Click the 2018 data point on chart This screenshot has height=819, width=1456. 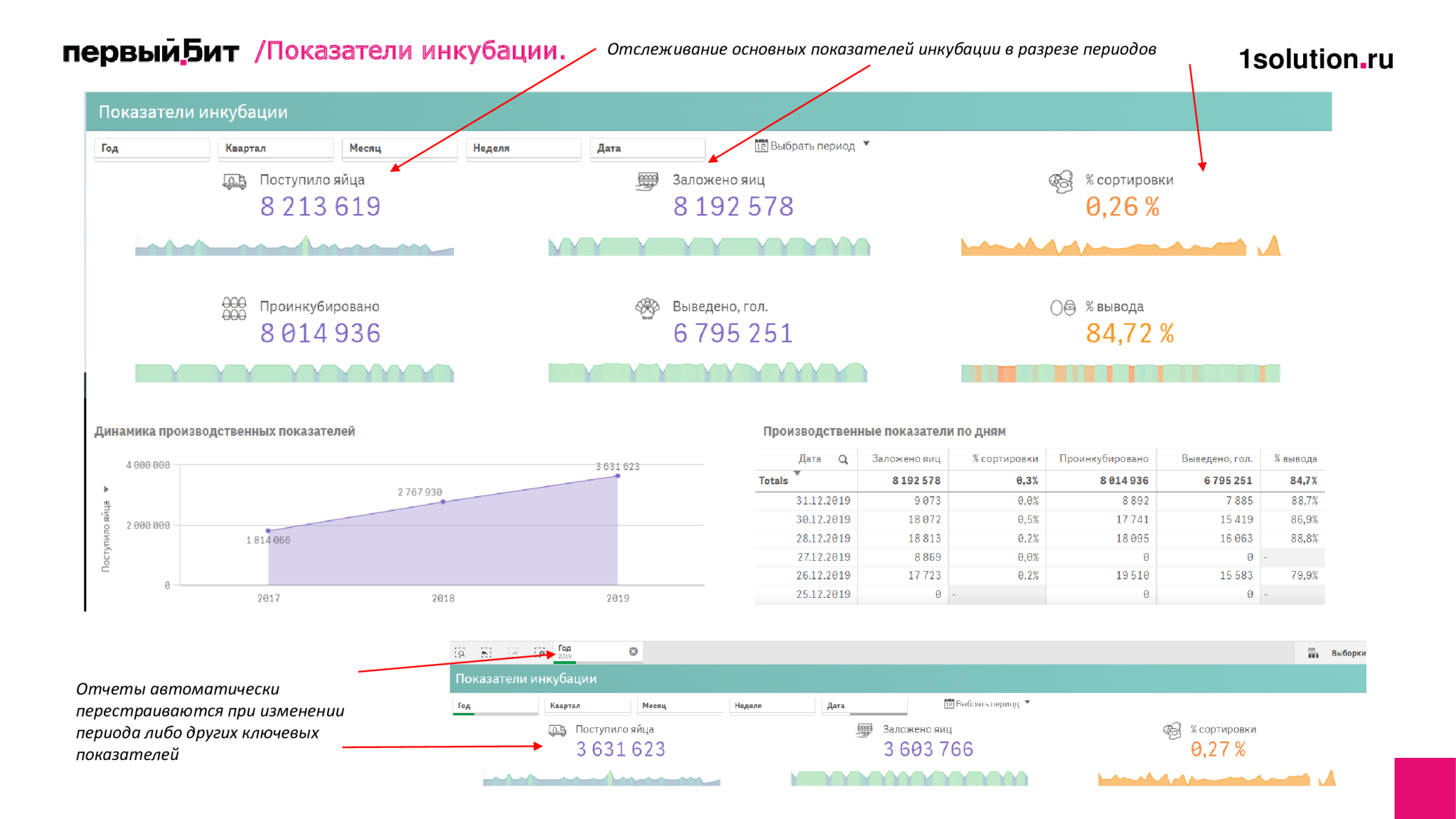pyautogui.click(x=443, y=502)
